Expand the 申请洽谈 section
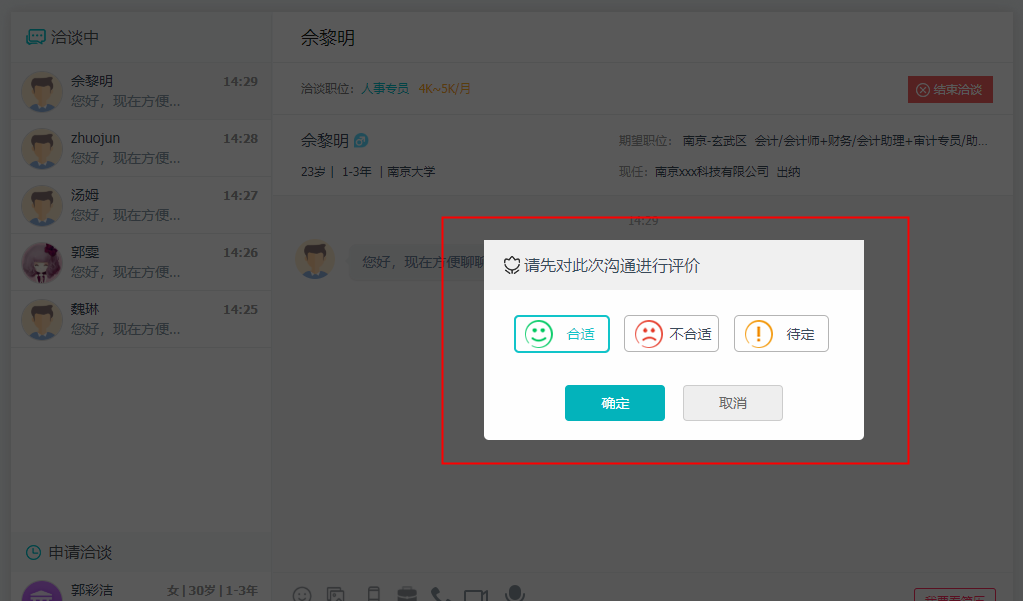Viewport: 1023px width, 601px height. [78, 552]
